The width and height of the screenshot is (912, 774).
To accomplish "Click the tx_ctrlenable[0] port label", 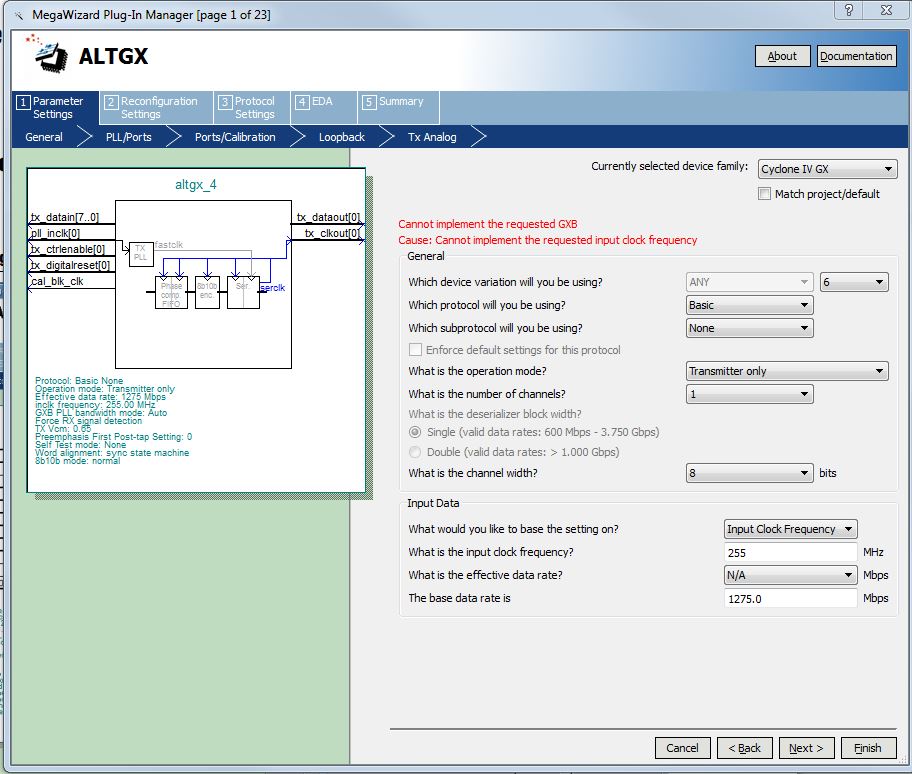I will click(x=67, y=249).
